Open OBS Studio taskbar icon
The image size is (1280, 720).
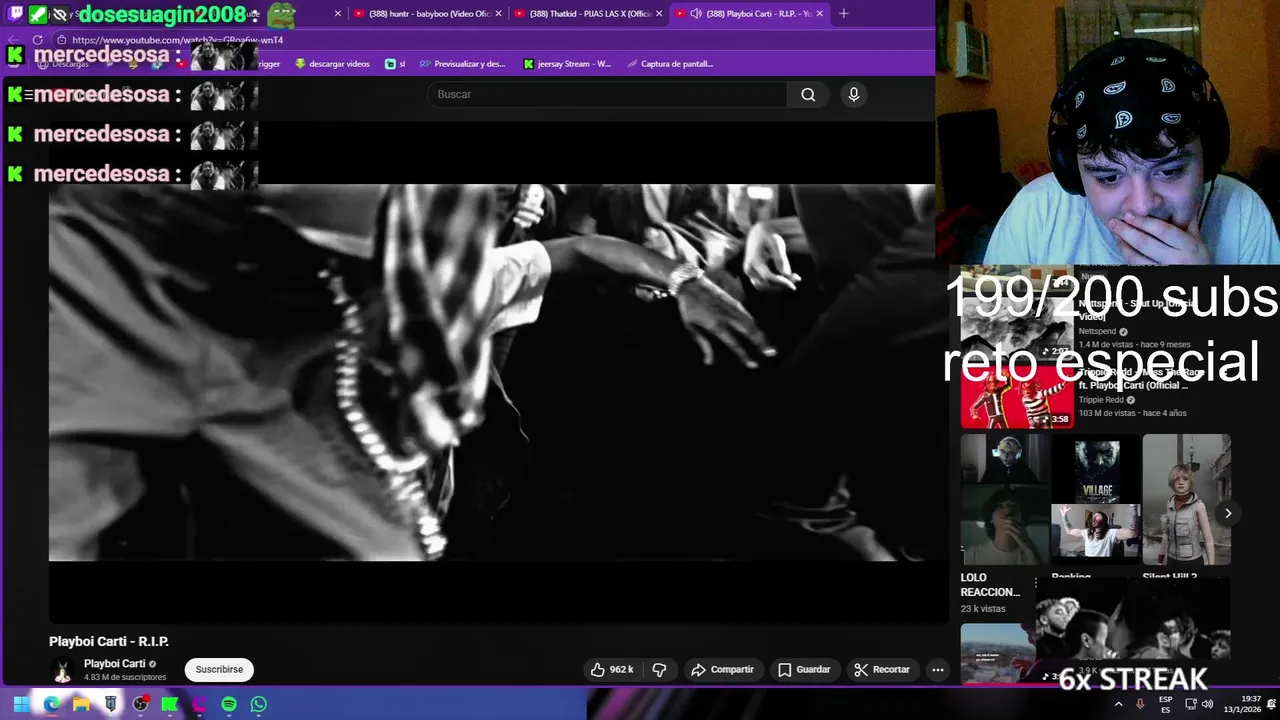(x=140, y=704)
